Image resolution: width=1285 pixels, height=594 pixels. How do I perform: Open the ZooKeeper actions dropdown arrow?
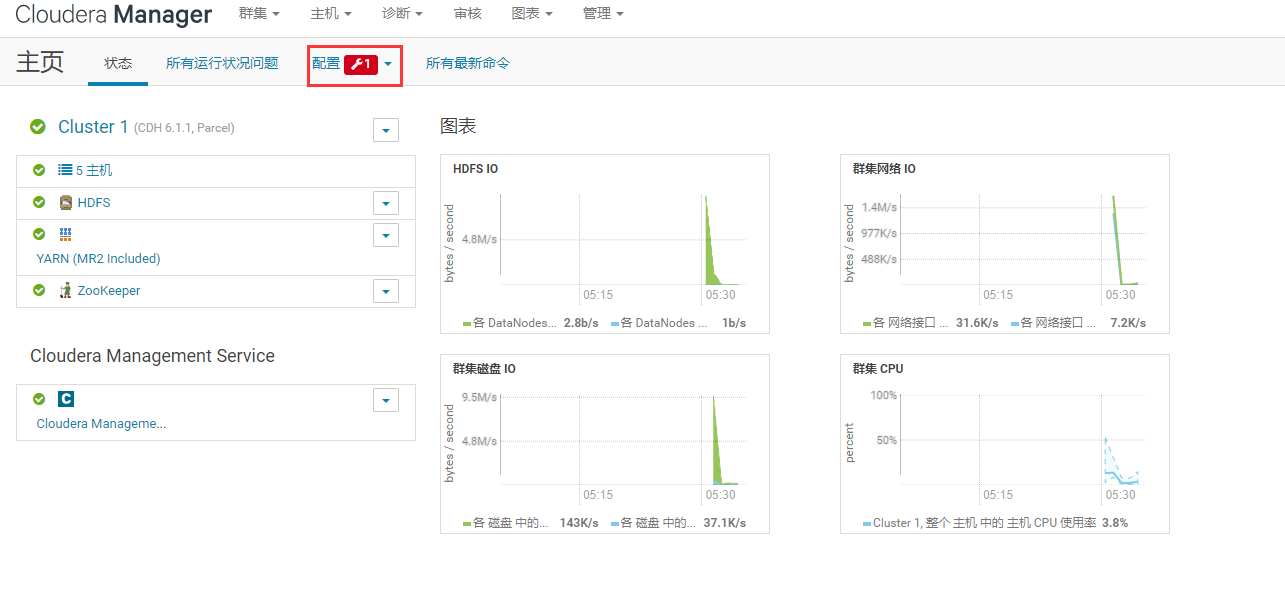386,291
